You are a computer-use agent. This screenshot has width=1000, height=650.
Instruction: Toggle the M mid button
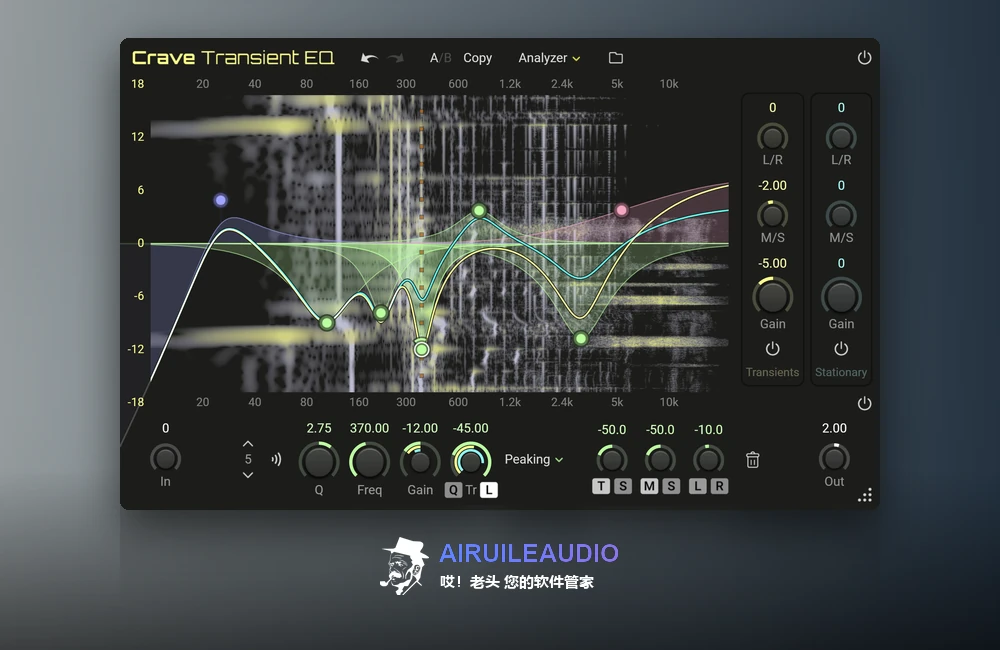click(x=649, y=486)
